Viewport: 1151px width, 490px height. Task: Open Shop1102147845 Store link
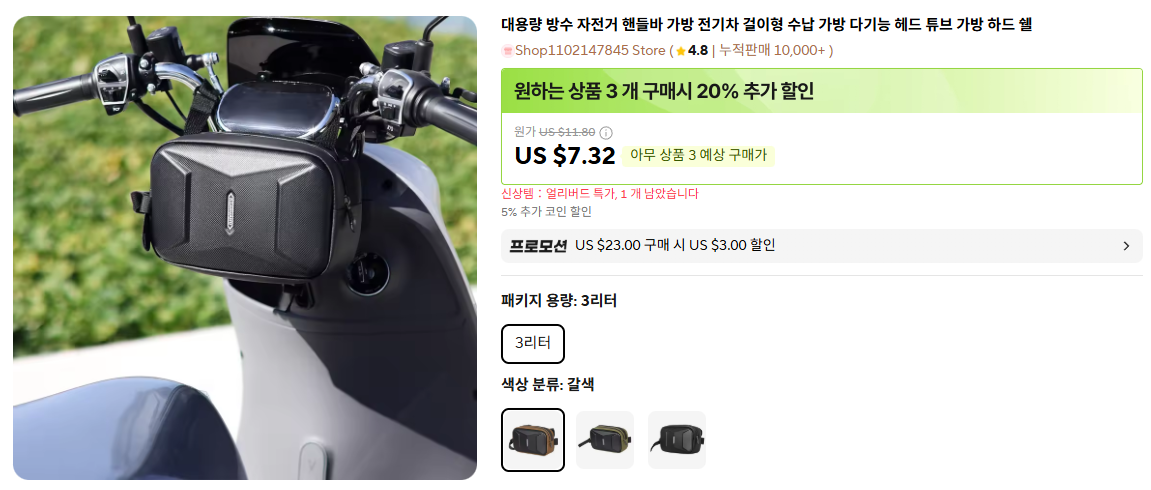point(590,51)
